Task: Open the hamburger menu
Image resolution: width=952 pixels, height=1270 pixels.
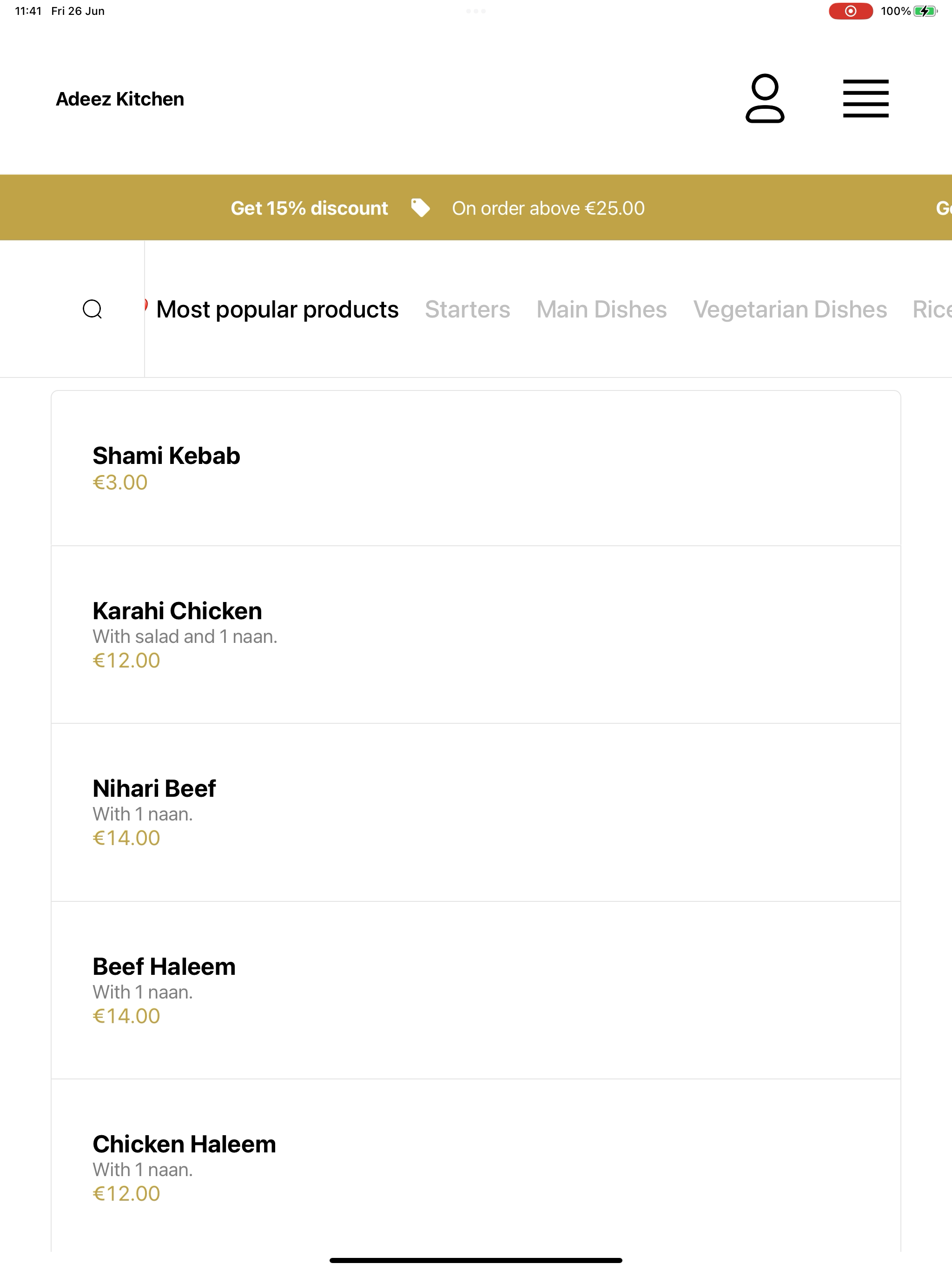Action: [x=865, y=98]
